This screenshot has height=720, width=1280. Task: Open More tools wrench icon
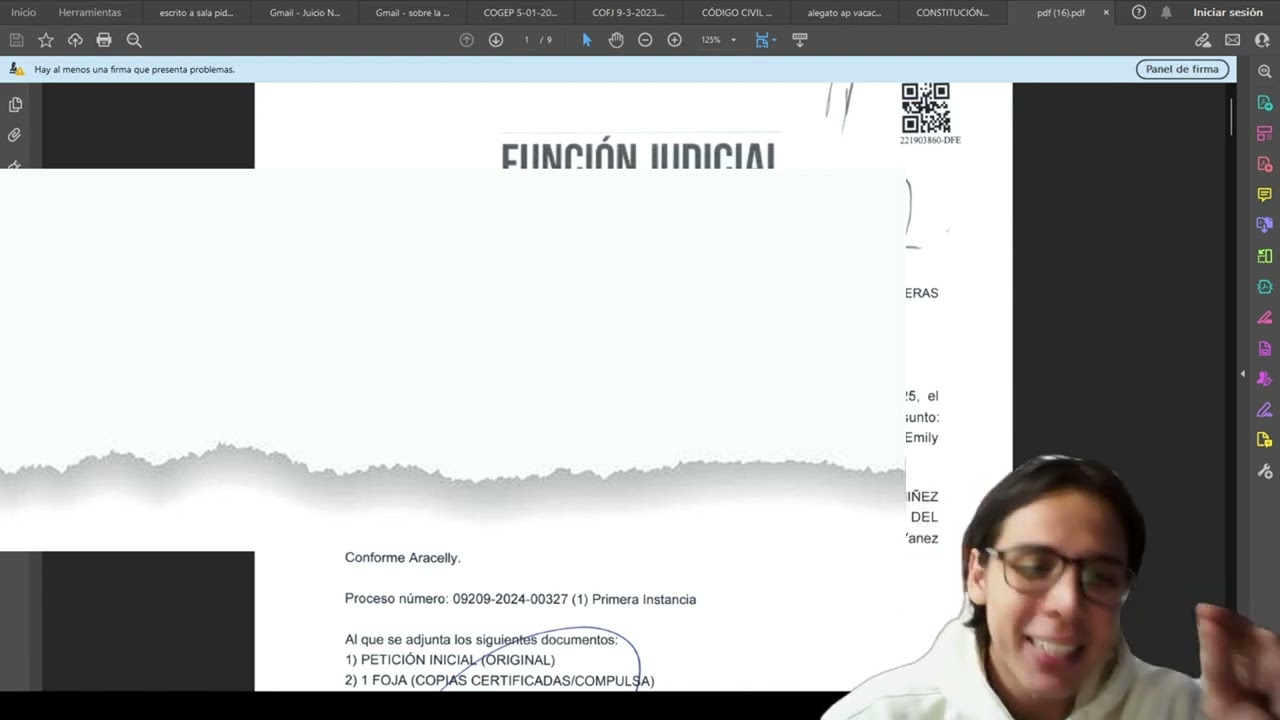1265,471
